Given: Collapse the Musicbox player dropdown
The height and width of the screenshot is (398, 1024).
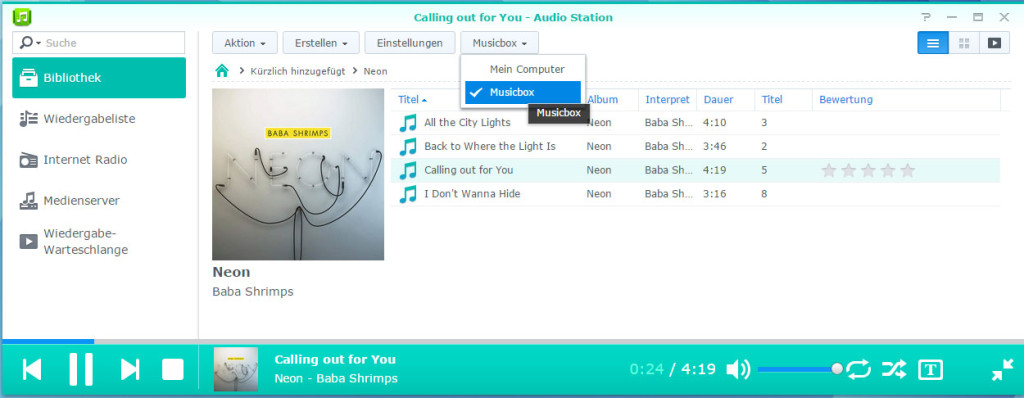Looking at the screenshot, I should click(500, 43).
